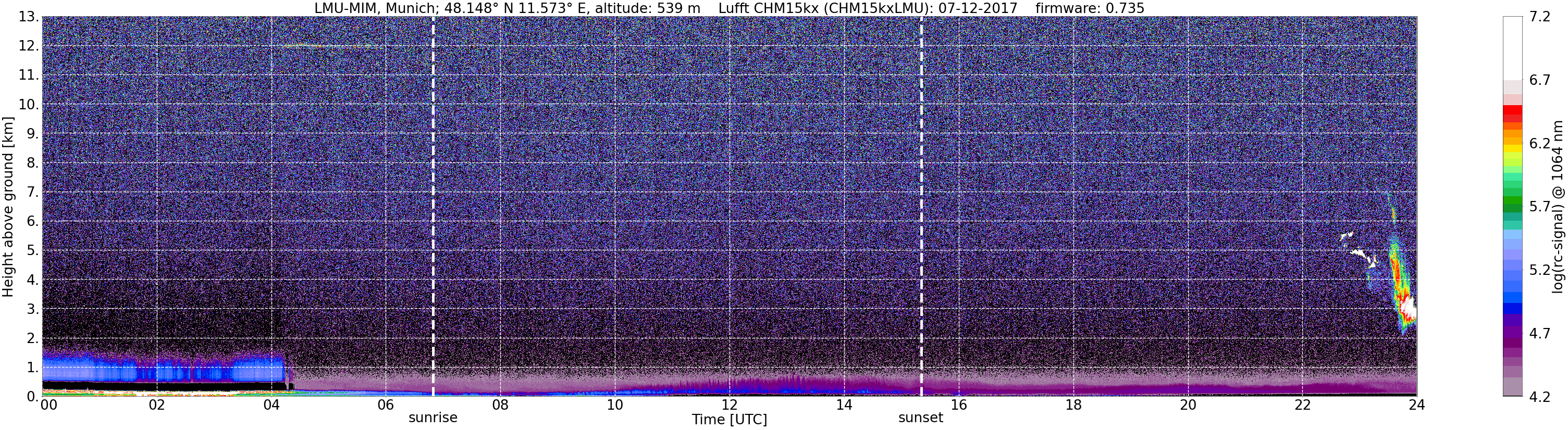This screenshot has height=430, width=1568.
Task: Click the 'log(rc-signal) @ 1064 nm' colorbar label
Action: [1557, 207]
